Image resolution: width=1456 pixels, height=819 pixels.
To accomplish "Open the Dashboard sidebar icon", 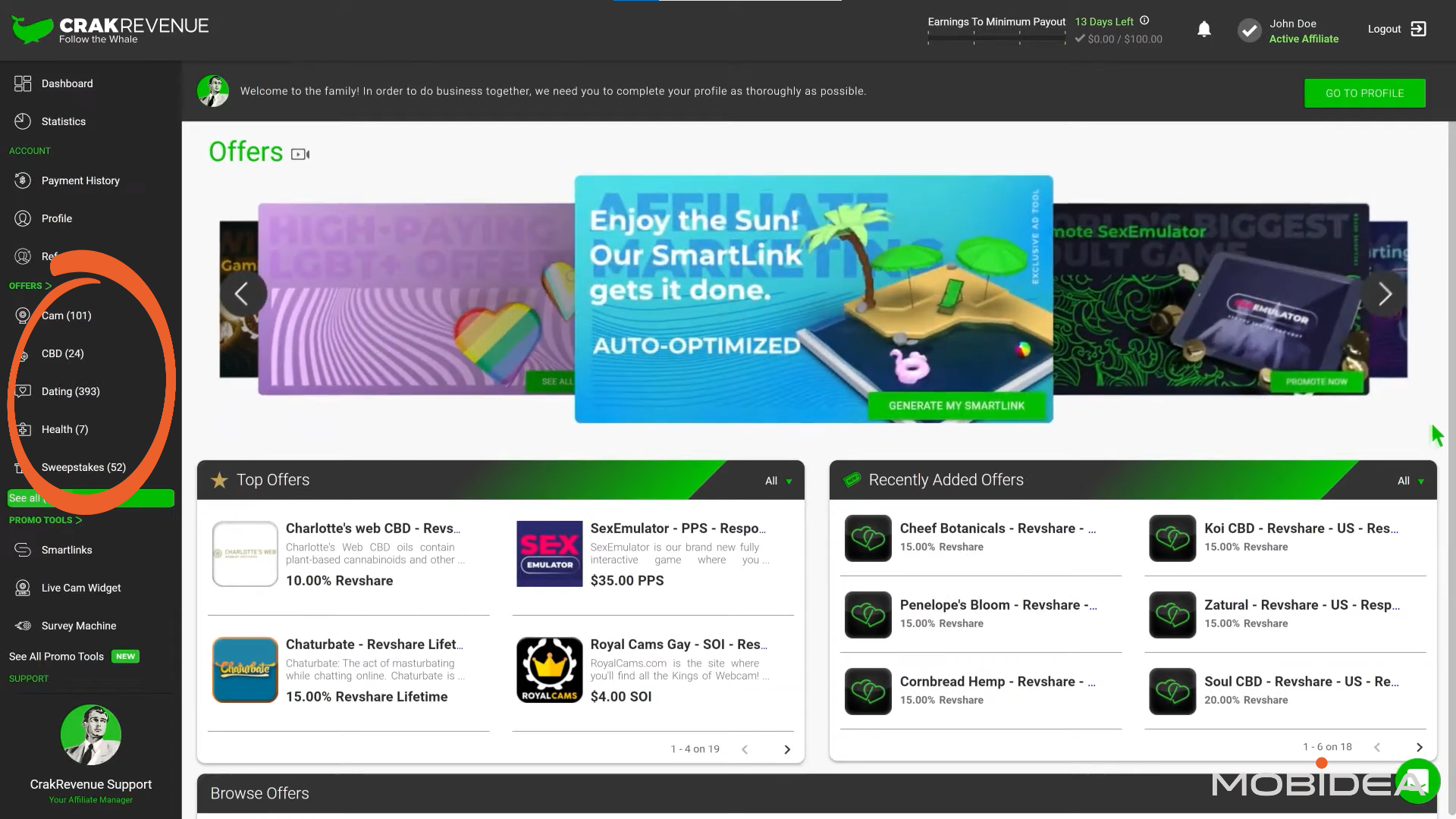I will (x=23, y=83).
